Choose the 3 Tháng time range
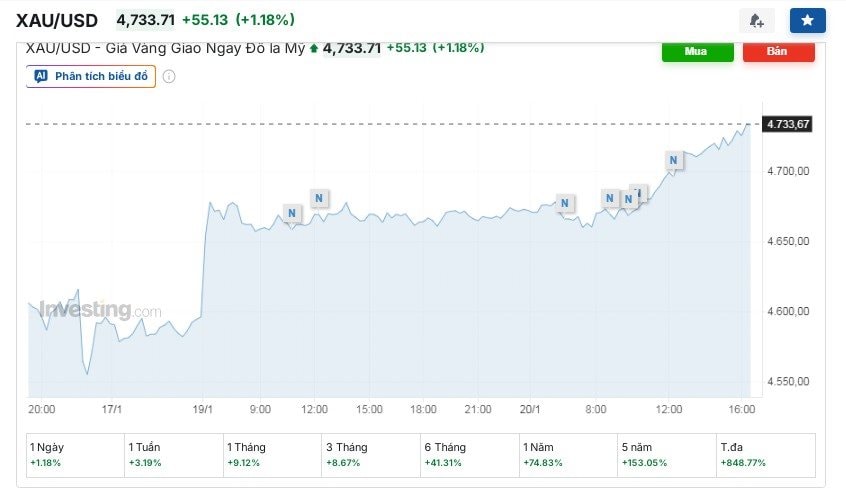This screenshot has width=846, height=503. click(370, 455)
